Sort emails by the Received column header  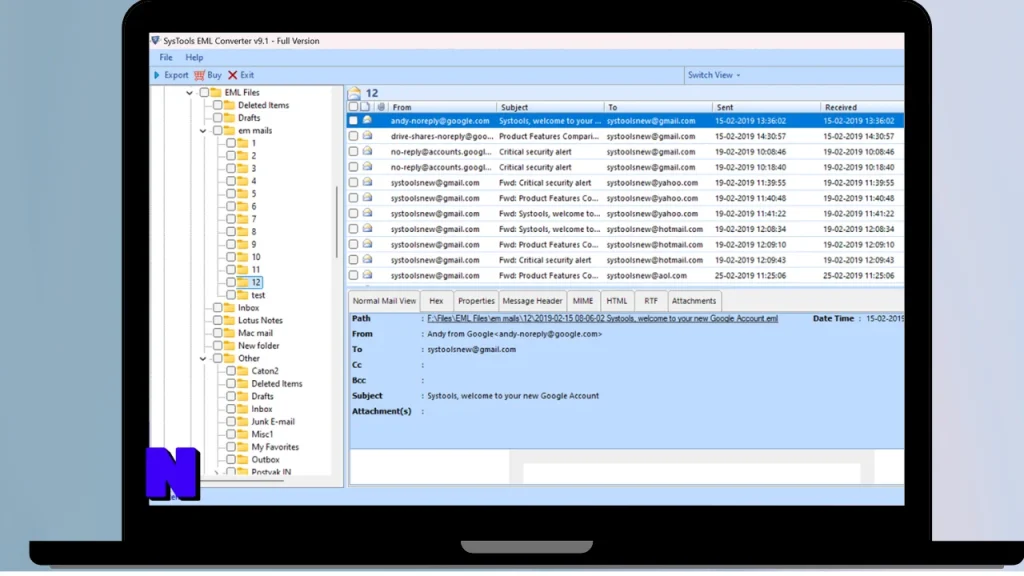click(x=862, y=107)
